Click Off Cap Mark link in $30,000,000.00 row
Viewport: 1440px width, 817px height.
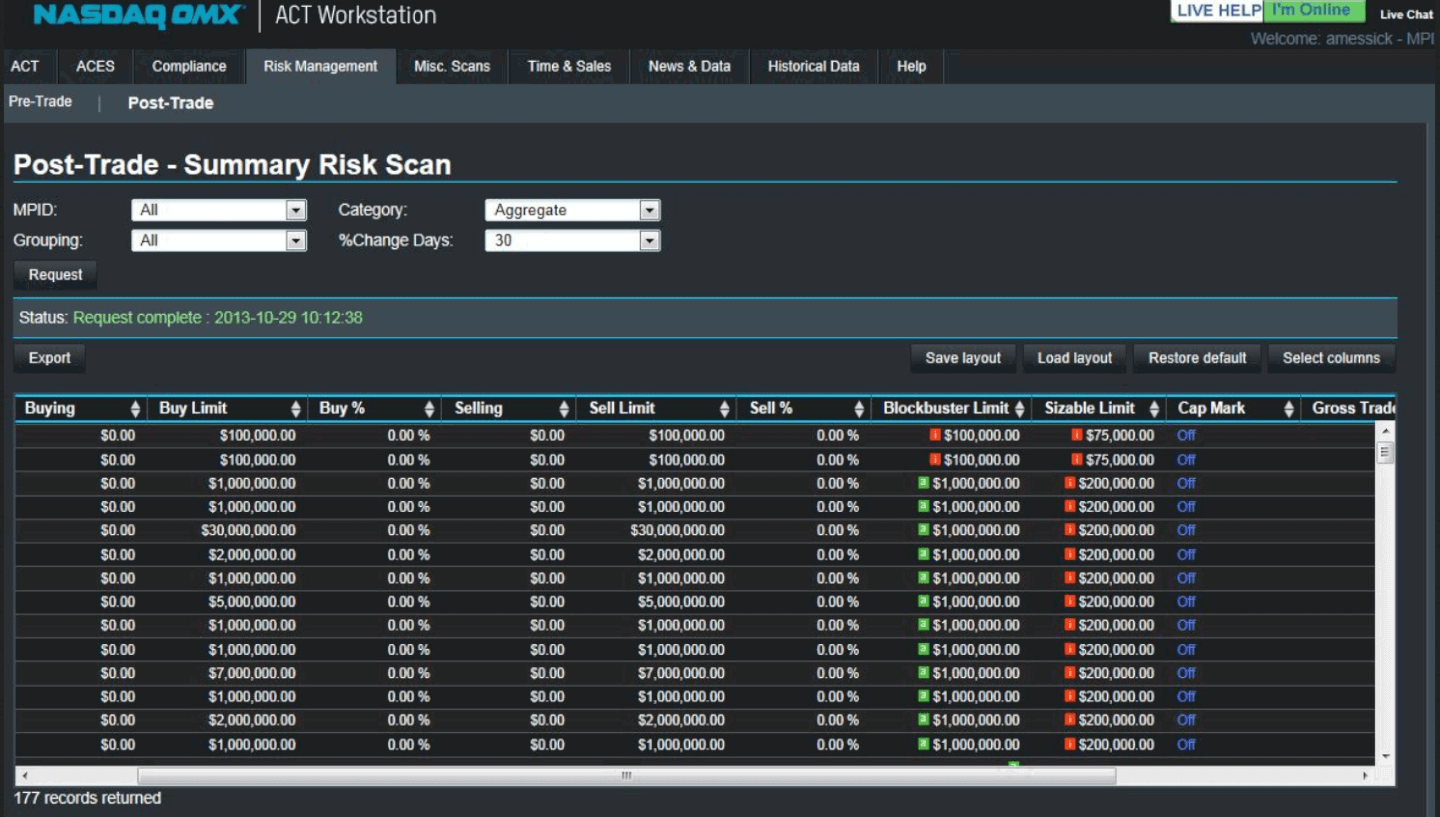pos(1186,531)
